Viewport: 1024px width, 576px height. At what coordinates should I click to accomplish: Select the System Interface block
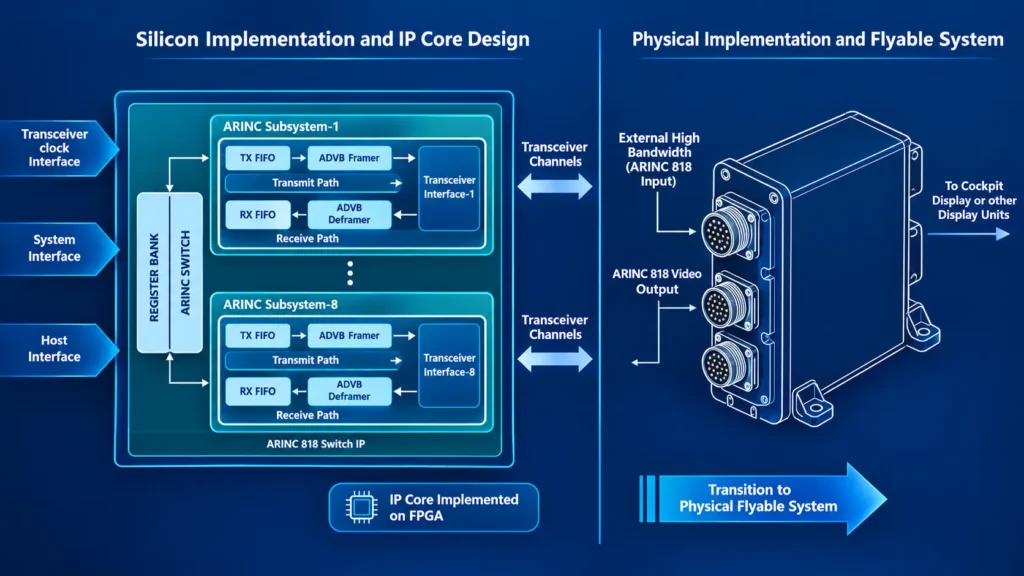point(58,248)
